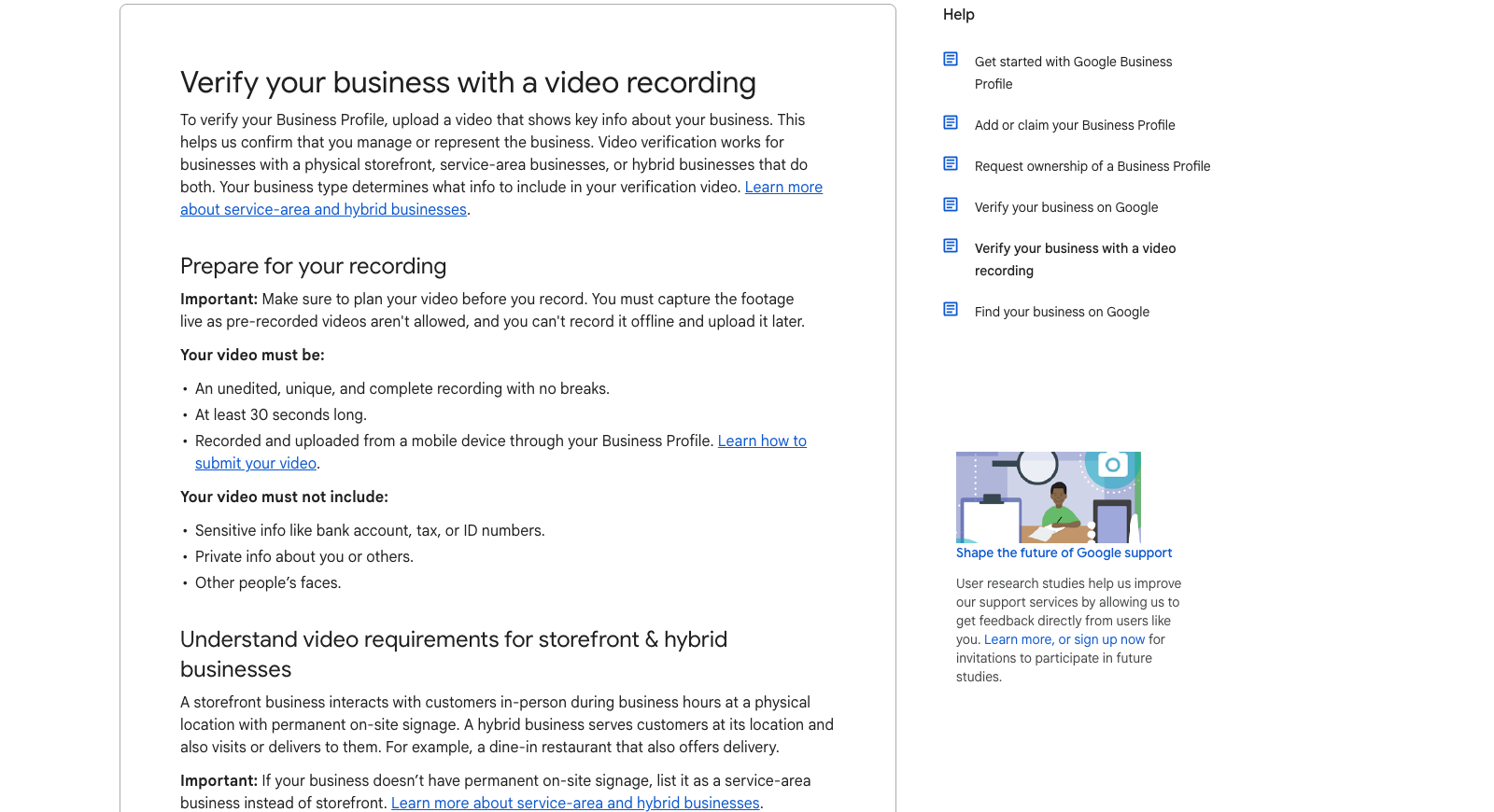1494x812 pixels.
Task: Open Find your business on Google article
Action: [1062, 312]
